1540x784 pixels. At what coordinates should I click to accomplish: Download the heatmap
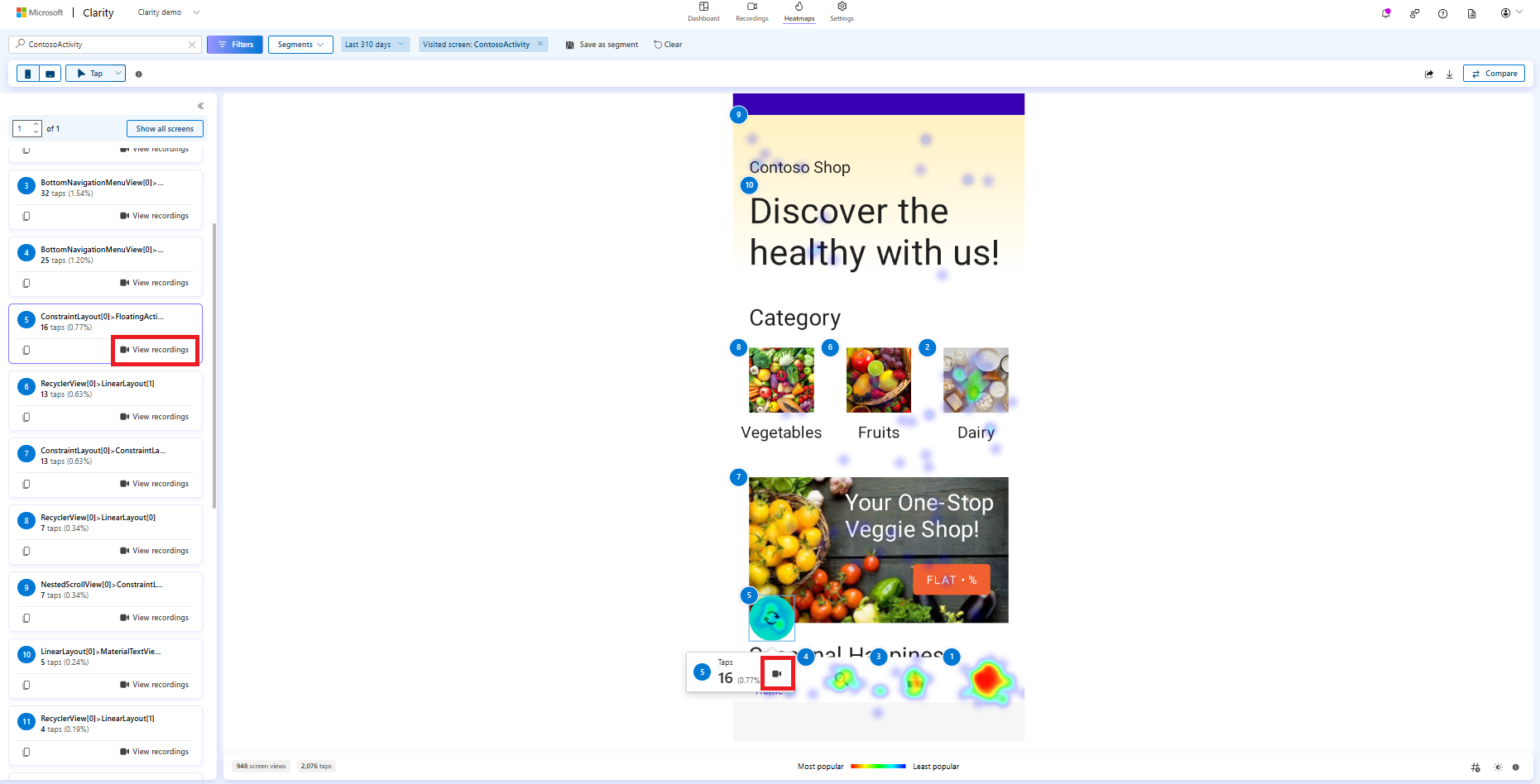pos(1450,74)
